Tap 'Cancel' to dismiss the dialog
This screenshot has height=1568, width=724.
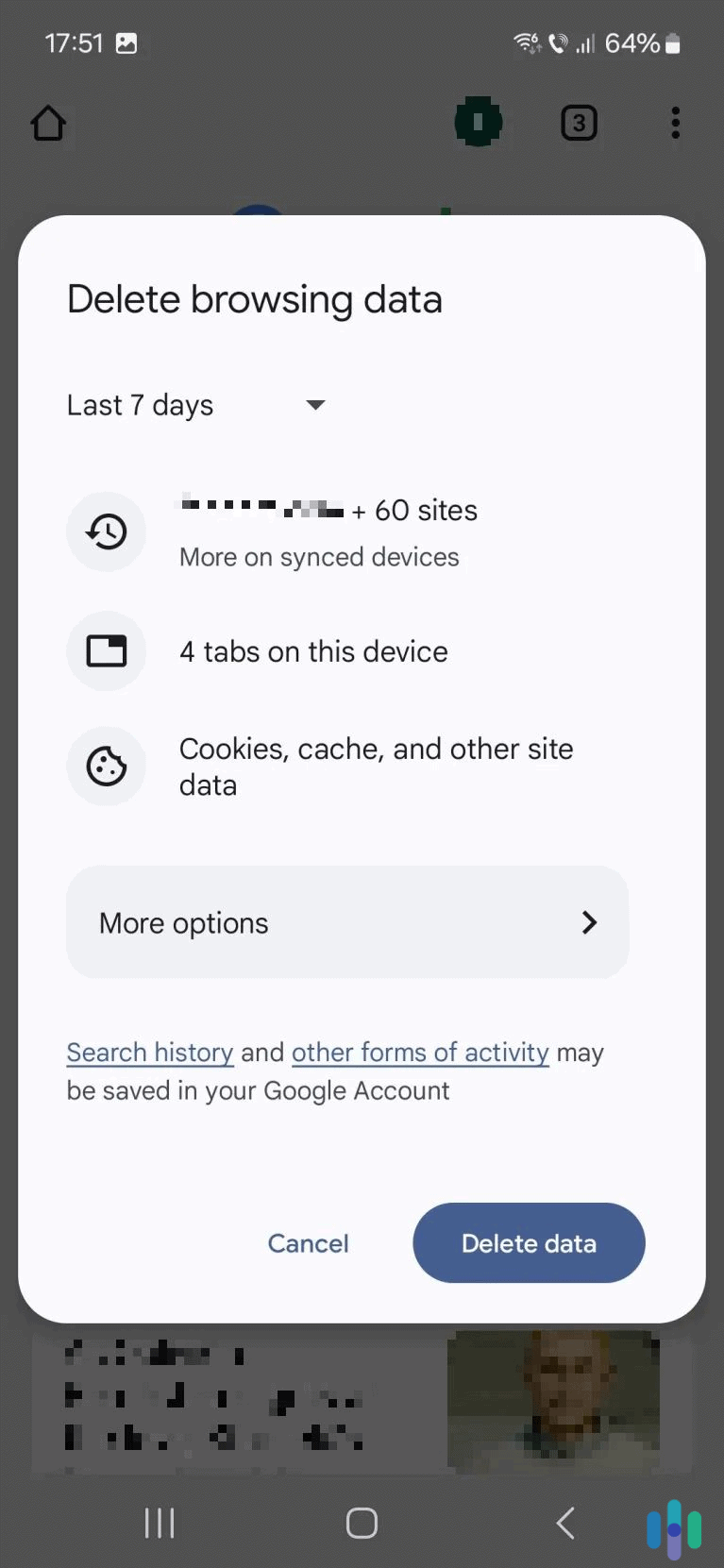pyautogui.click(x=308, y=1243)
